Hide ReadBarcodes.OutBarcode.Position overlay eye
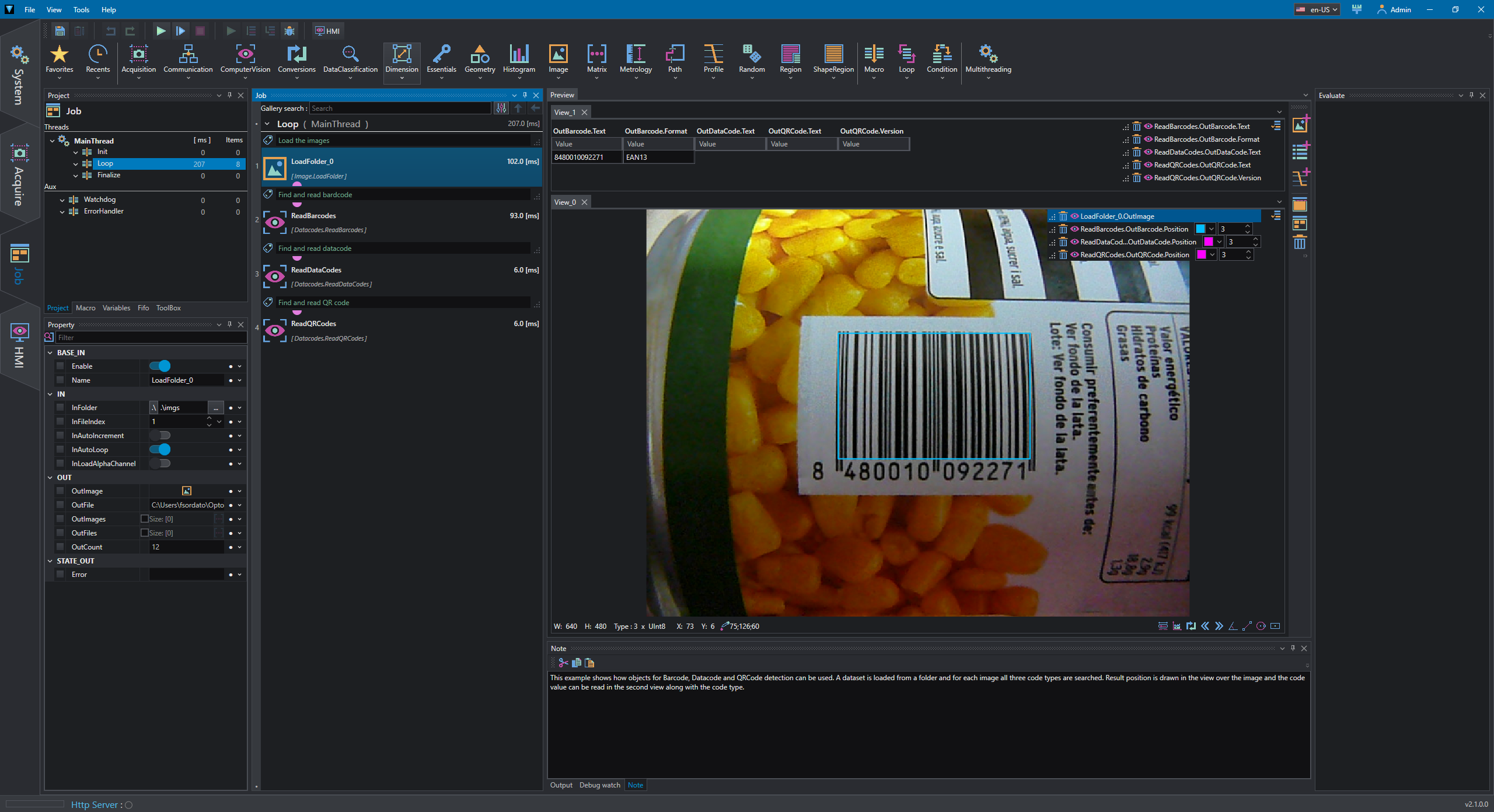Image resolution: width=1494 pixels, height=812 pixels. point(1074,229)
